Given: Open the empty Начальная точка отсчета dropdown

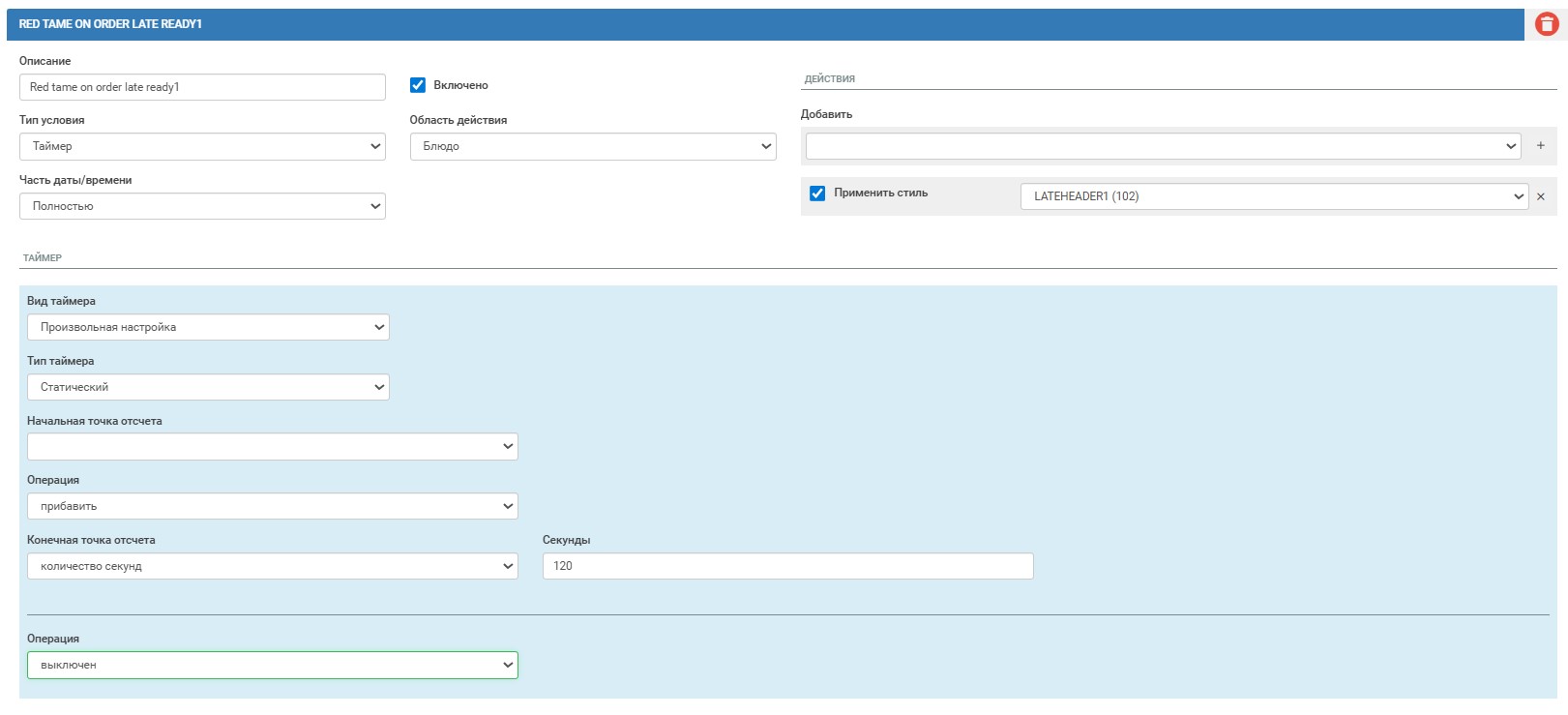Looking at the screenshot, I should [272, 446].
